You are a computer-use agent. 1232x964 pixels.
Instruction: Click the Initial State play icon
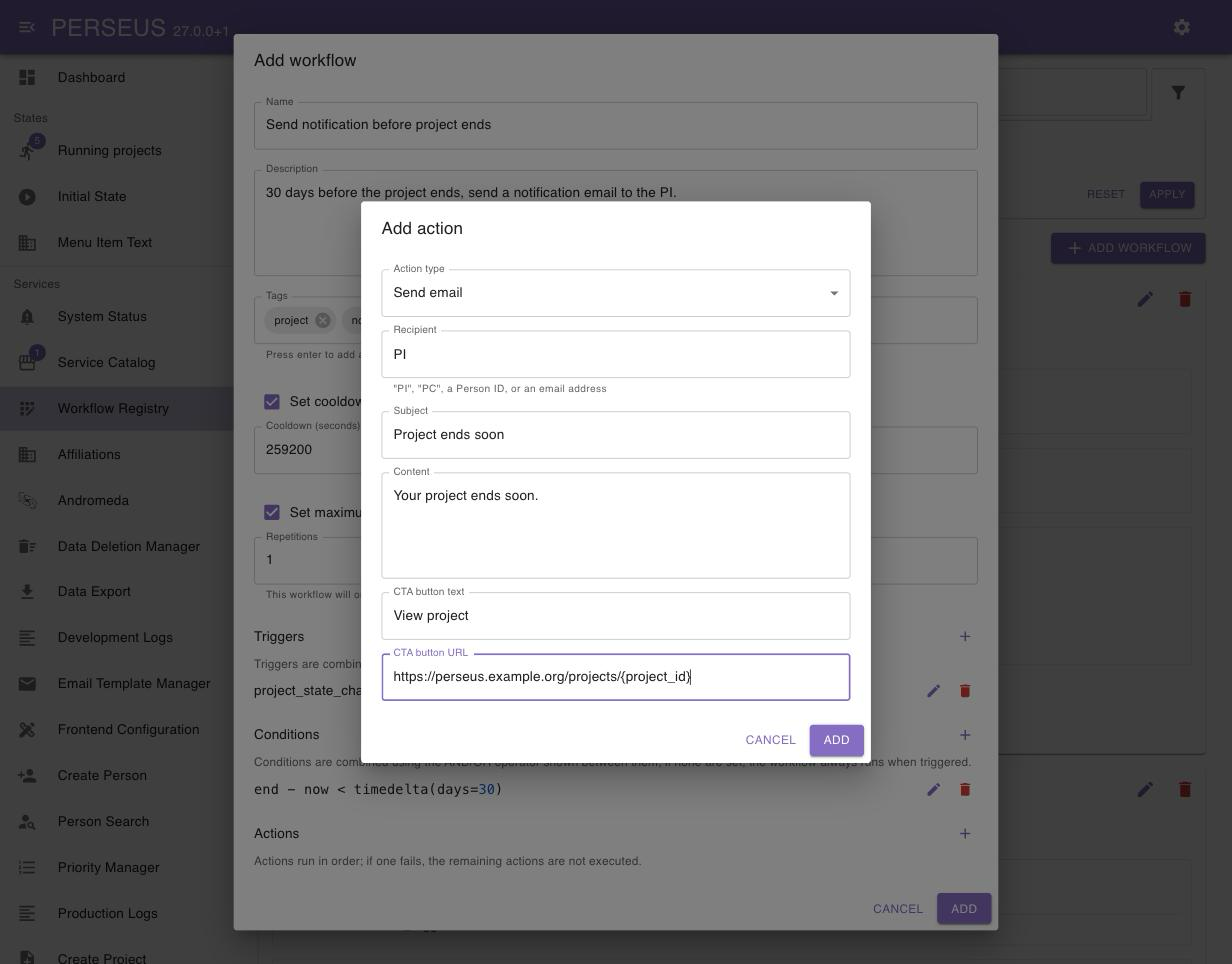pos(27,197)
